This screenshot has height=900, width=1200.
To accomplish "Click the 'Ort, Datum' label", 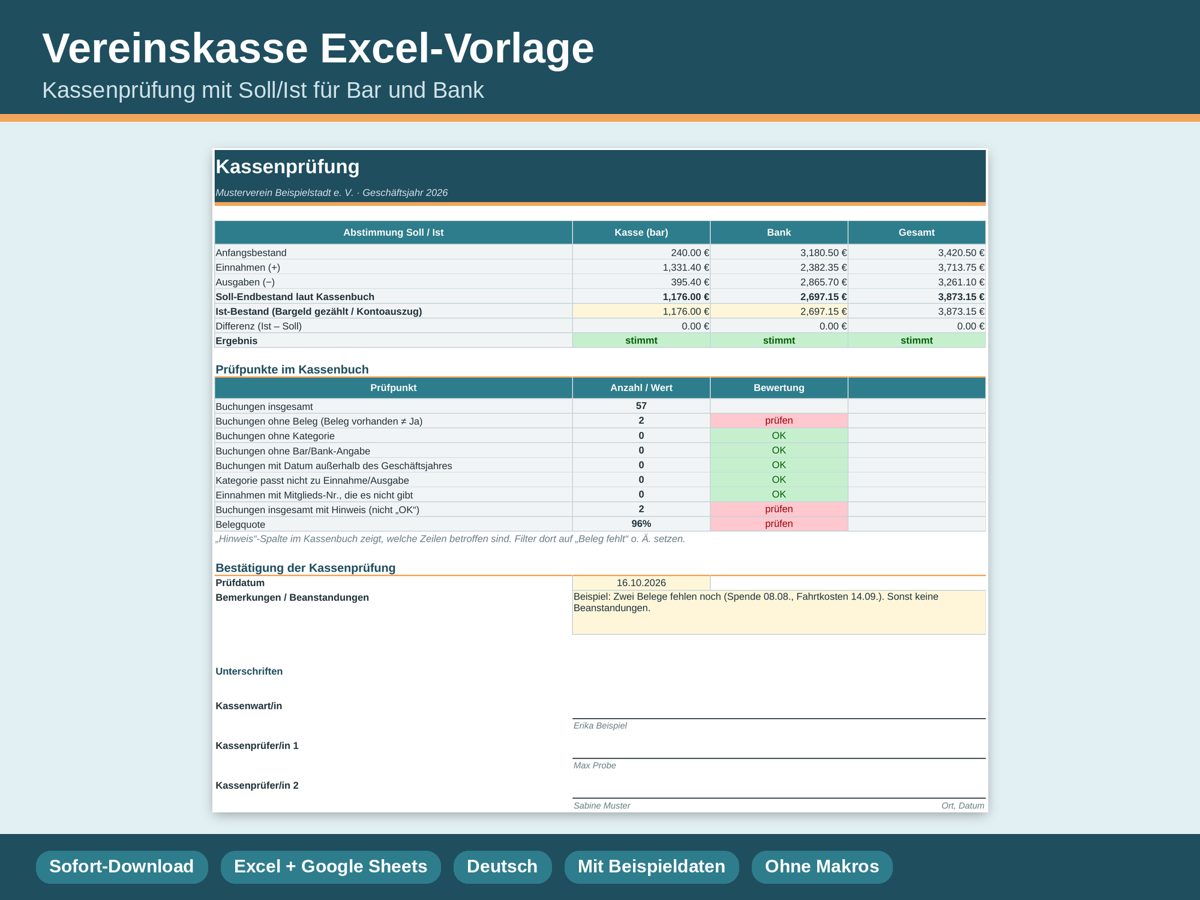I will [962, 806].
